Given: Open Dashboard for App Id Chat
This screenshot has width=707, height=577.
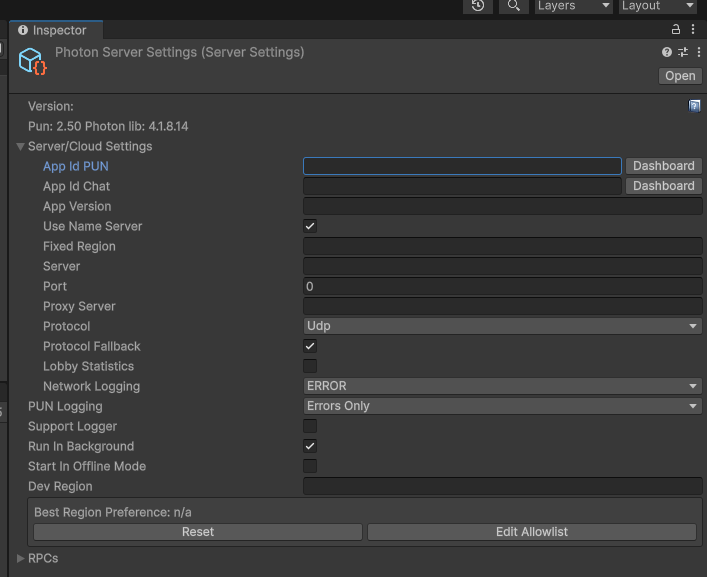Looking at the screenshot, I should (663, 186).
